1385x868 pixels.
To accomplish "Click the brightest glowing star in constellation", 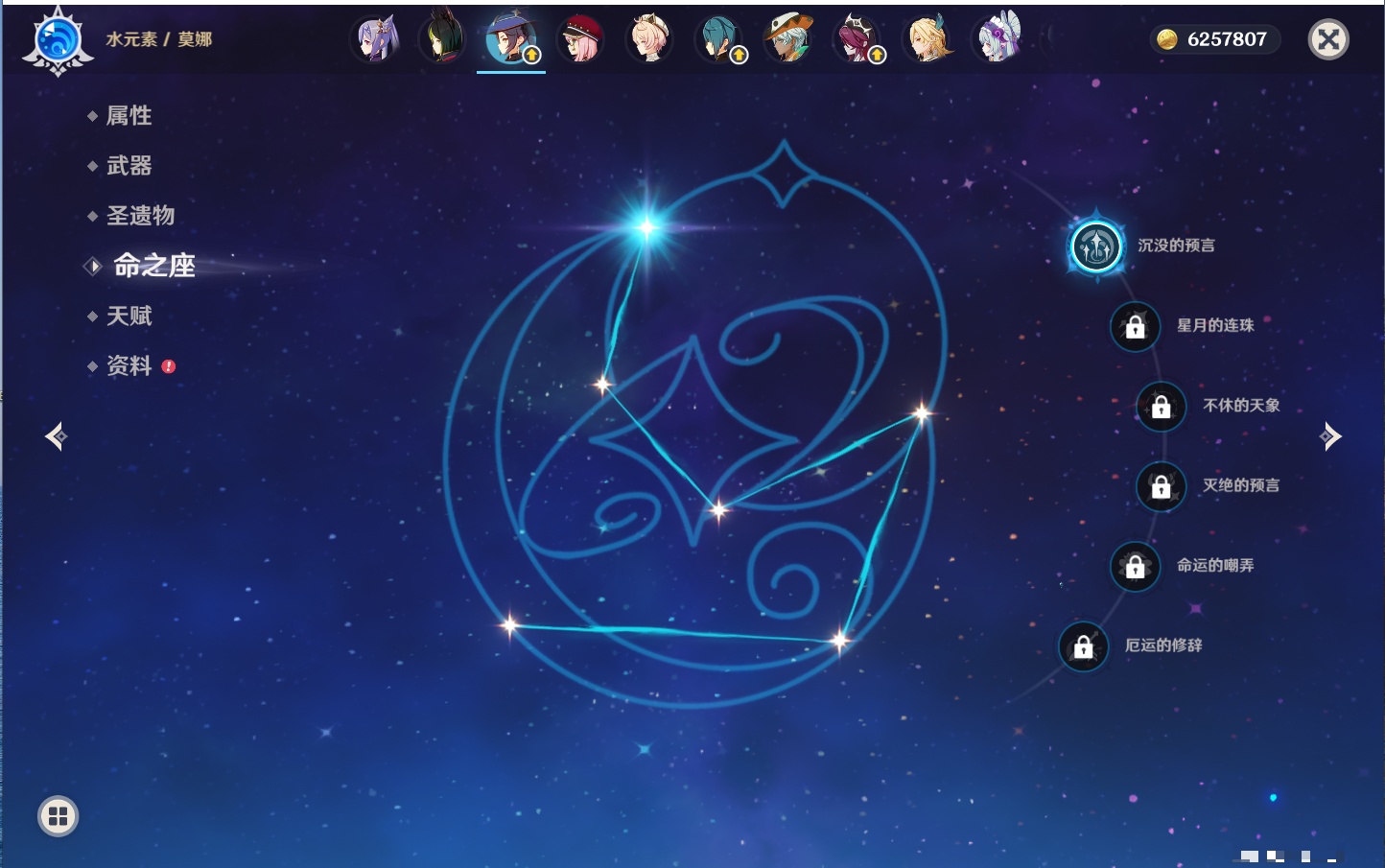I will 646,227.
